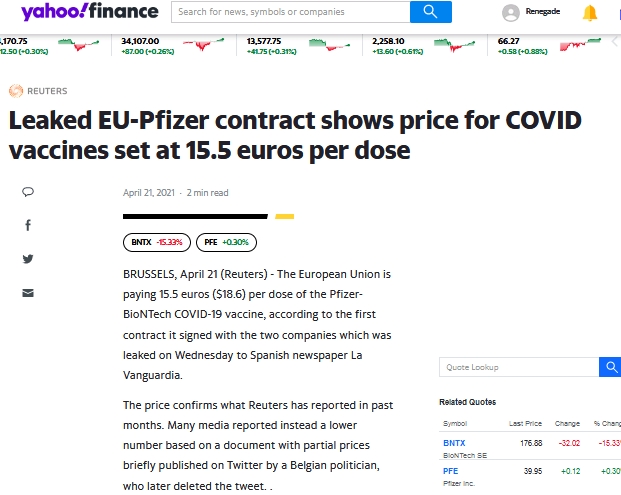Click the Yahoo Finance logo
The image size is (621, 495).
(90, 11)
